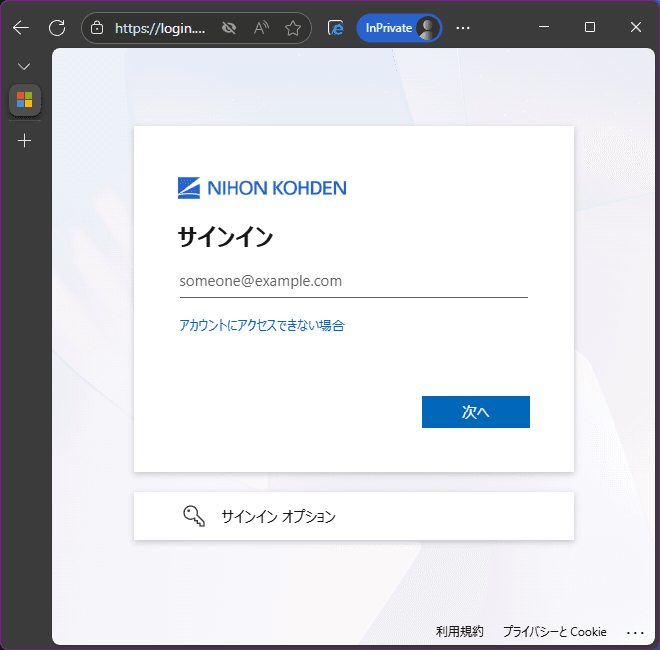Click the 次へ button
This screenshot has height=650, width=660.
tap(476, 412)
